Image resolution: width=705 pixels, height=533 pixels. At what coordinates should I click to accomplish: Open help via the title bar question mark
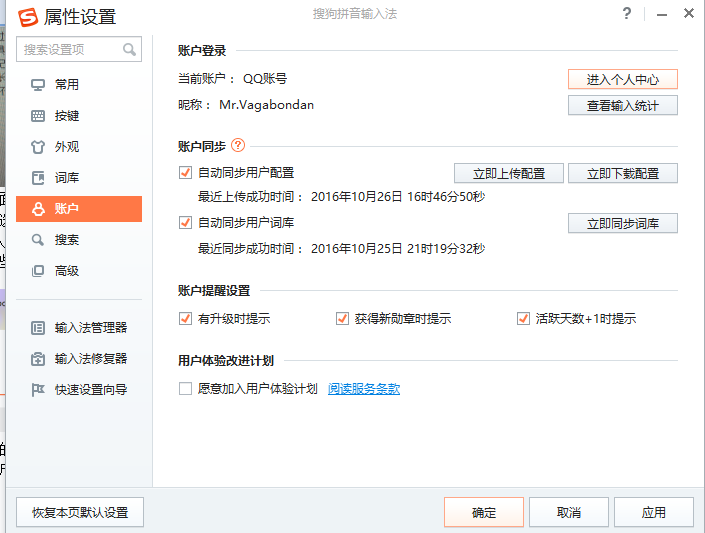click(x=627, y=13)
